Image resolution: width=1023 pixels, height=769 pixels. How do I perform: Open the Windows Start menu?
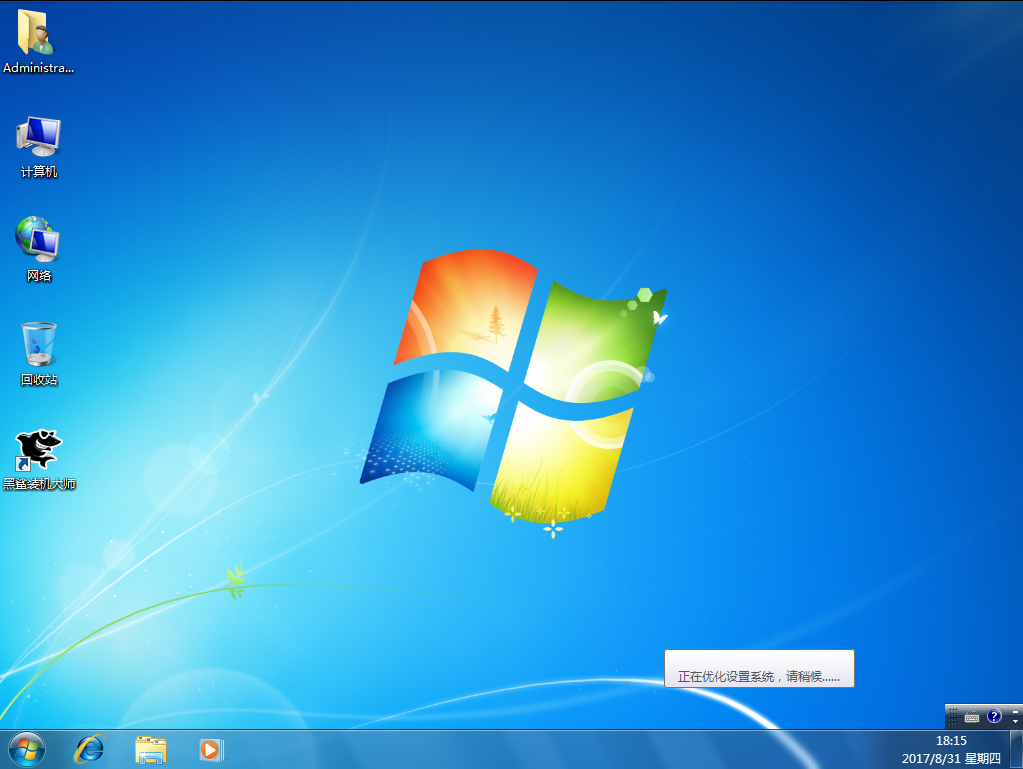27,749
